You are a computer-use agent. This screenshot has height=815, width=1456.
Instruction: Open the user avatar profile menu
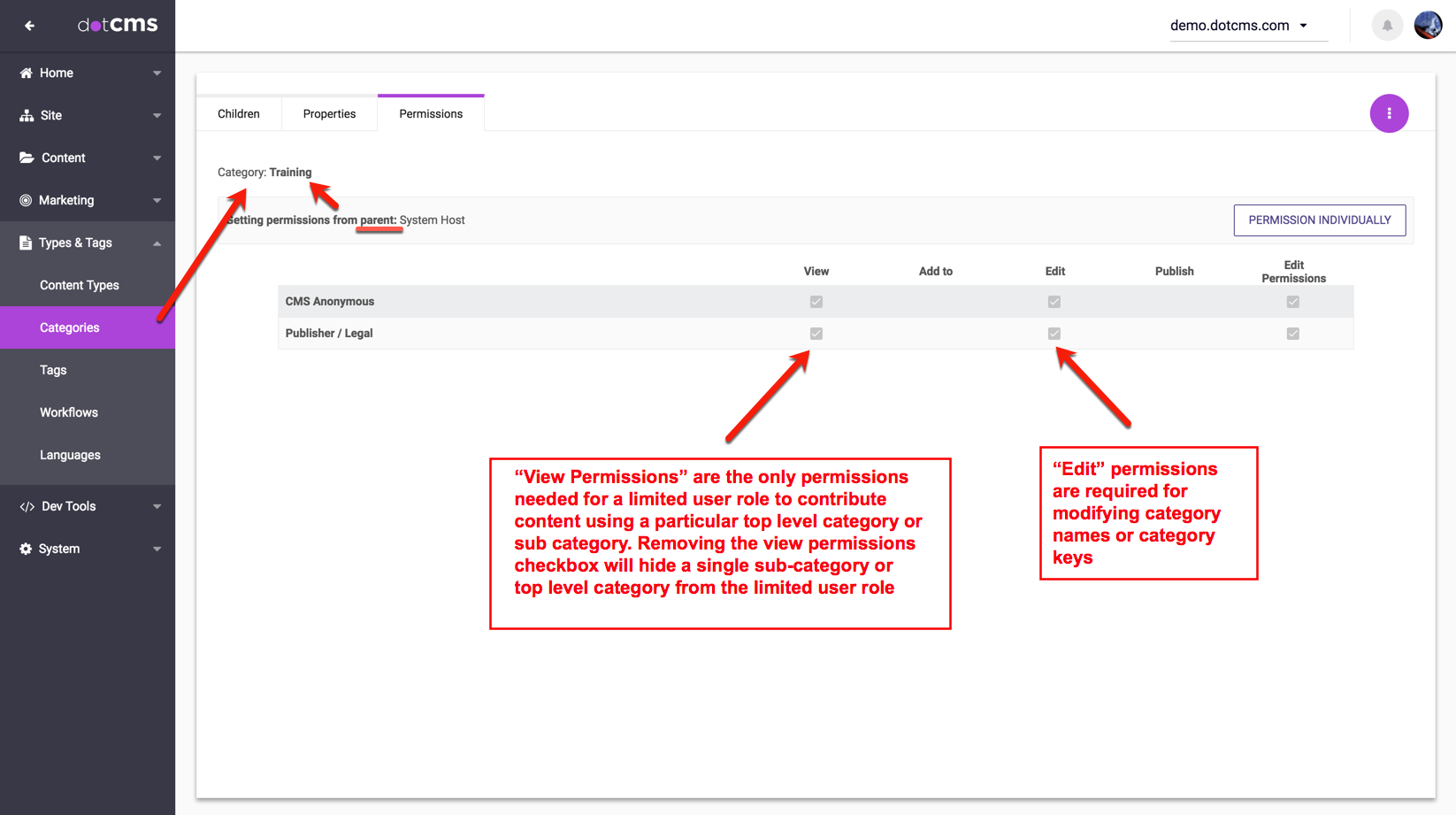coord(1428,26)
